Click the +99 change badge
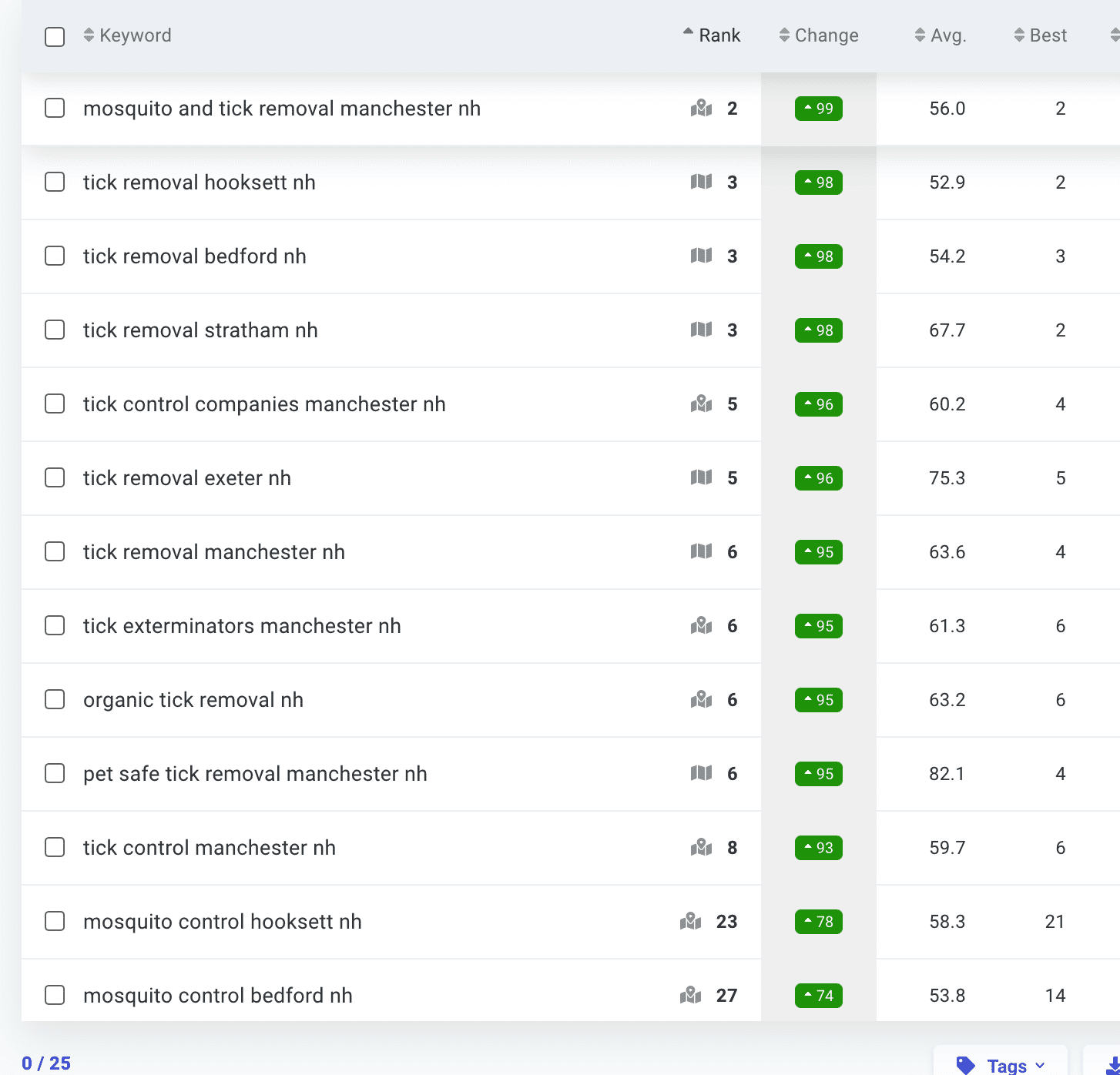This screenshot has width=1120, height=1075. 819,109
